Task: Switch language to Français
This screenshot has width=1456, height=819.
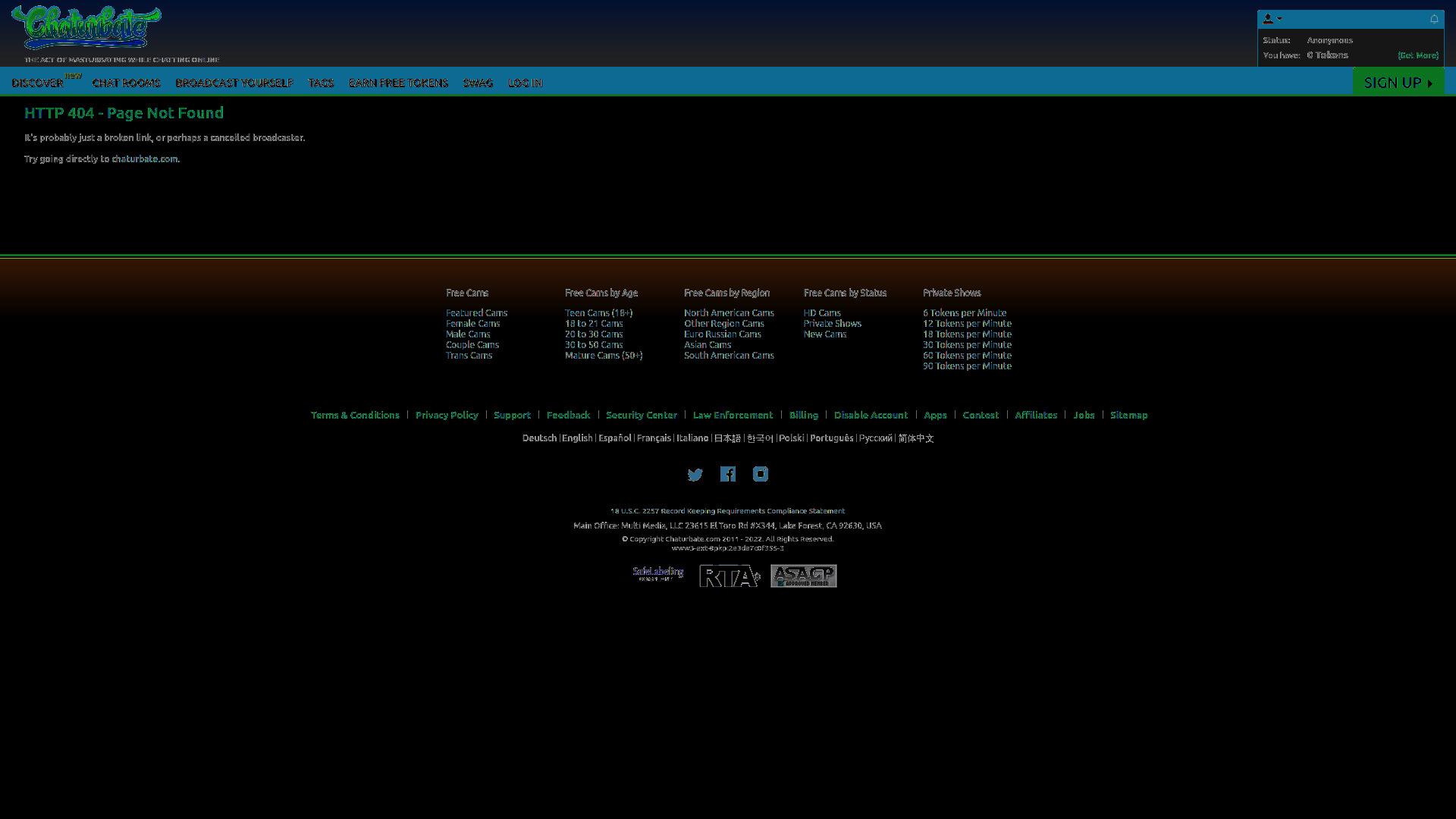Action: point(654,438)
